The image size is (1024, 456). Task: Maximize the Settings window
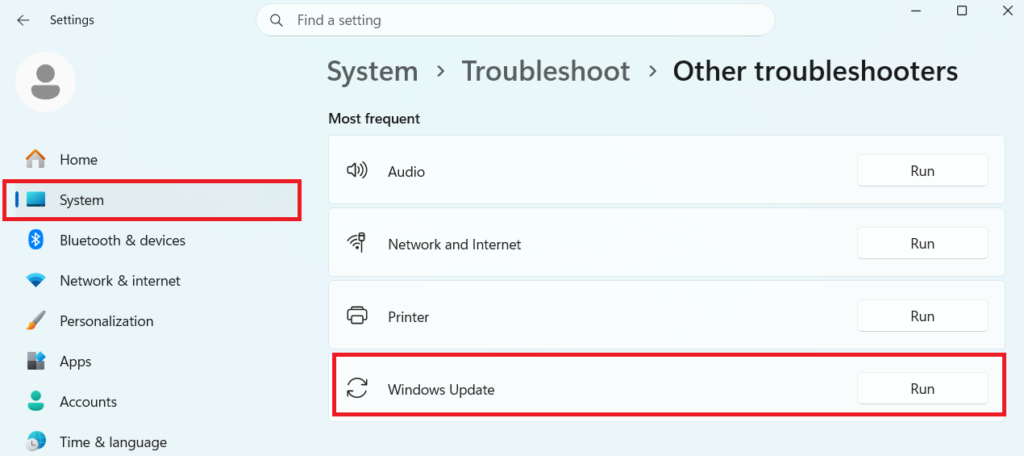pos(961,10)
